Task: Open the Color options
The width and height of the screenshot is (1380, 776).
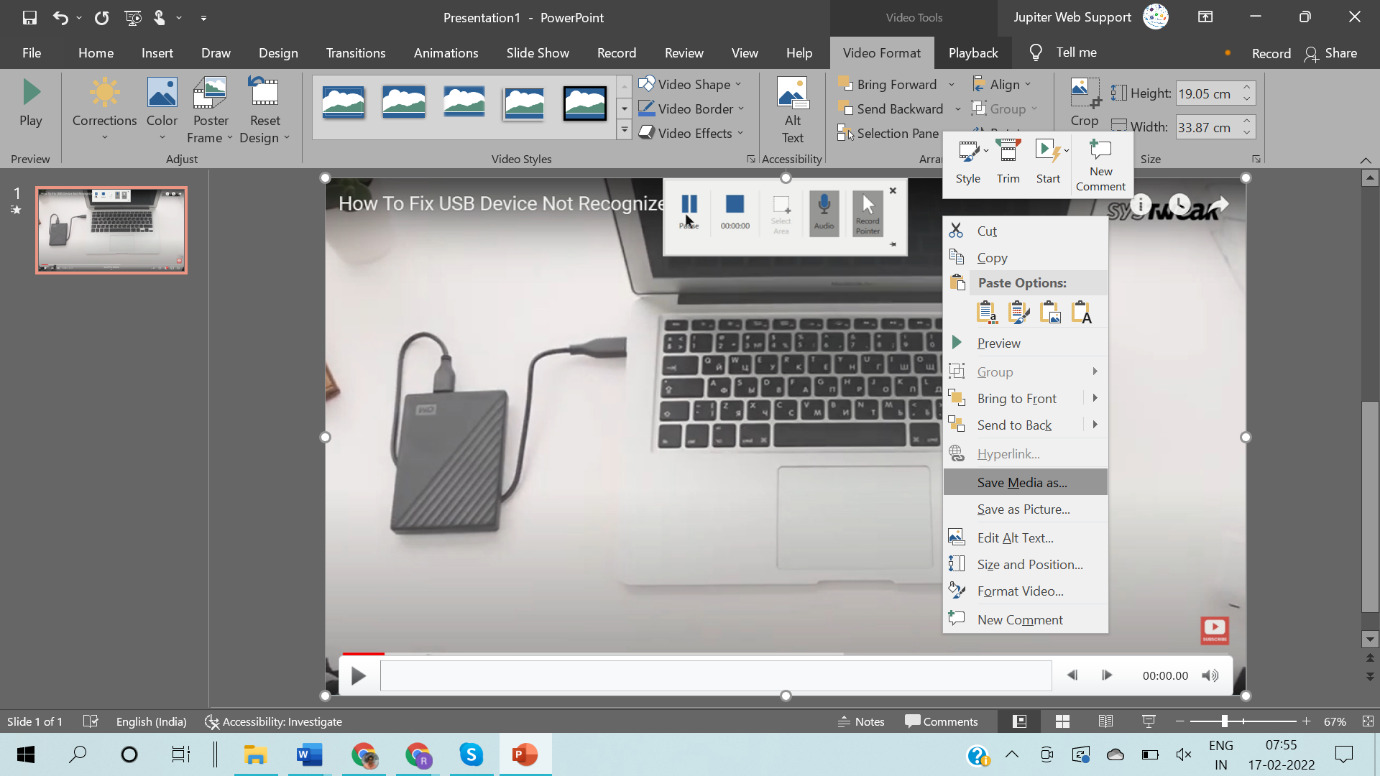Action: (162, 110)
